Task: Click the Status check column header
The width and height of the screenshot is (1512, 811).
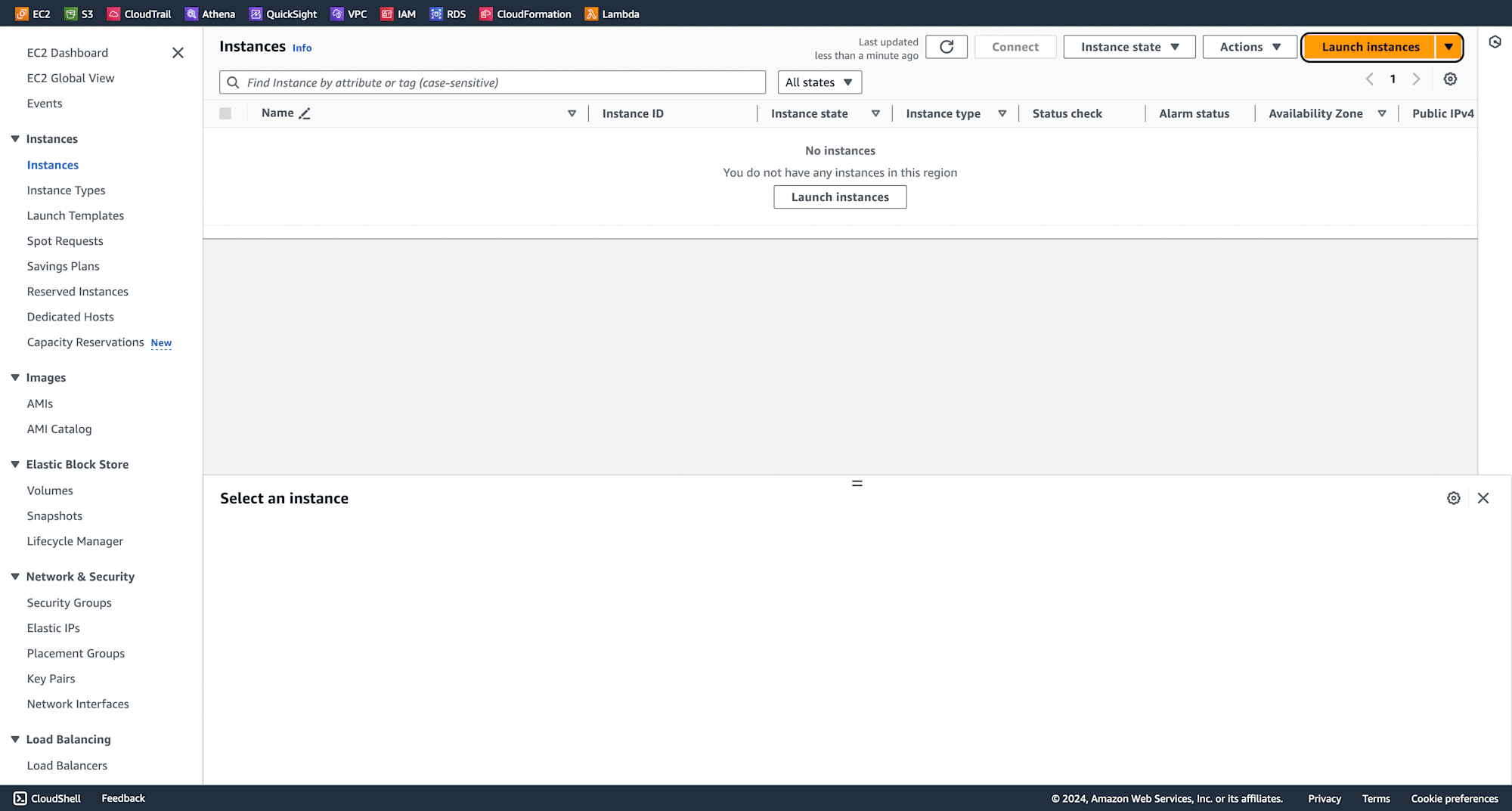Action: coord(1067,113)
